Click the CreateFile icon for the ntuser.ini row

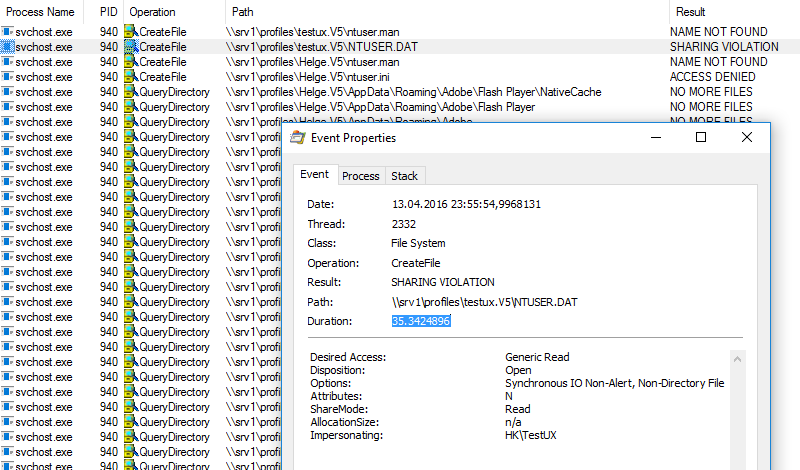pos(130,77)
